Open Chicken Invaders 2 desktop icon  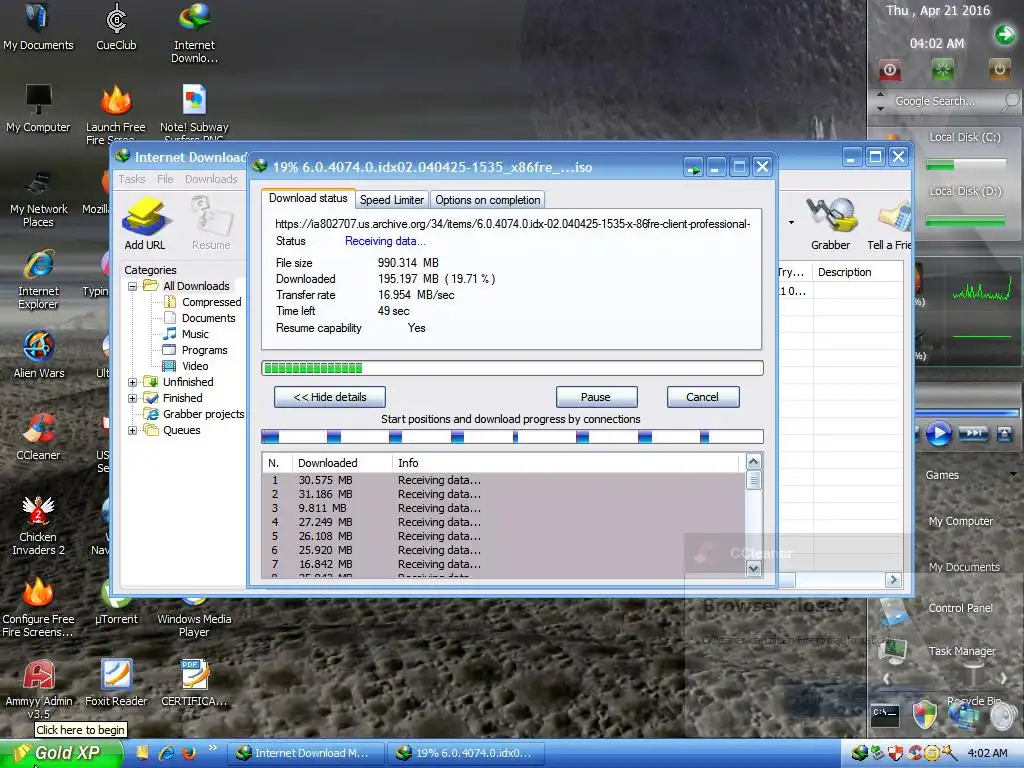click(38, 525)
